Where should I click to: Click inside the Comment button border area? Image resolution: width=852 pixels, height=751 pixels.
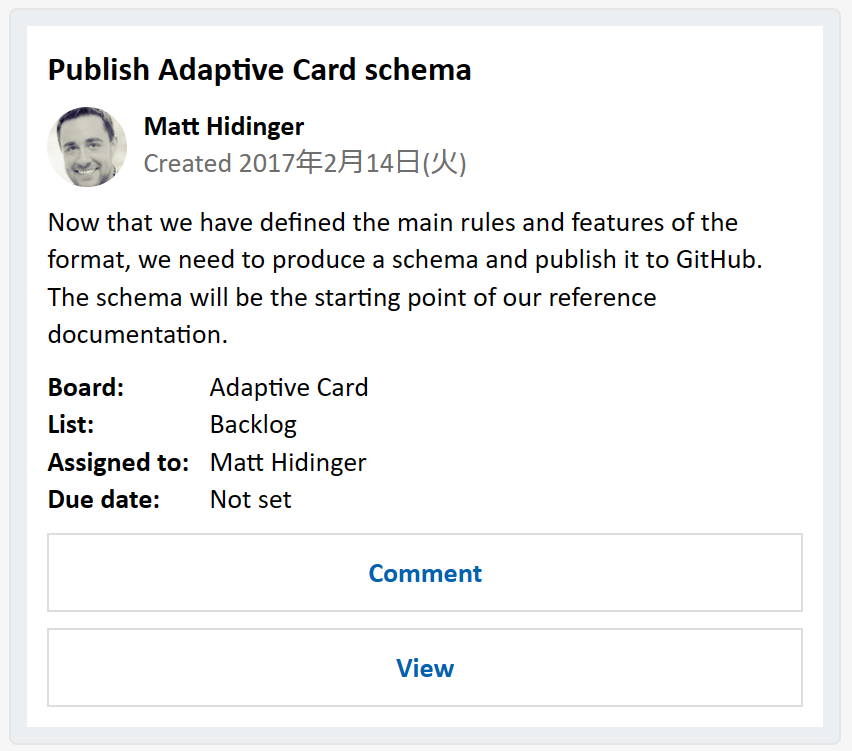150,573
